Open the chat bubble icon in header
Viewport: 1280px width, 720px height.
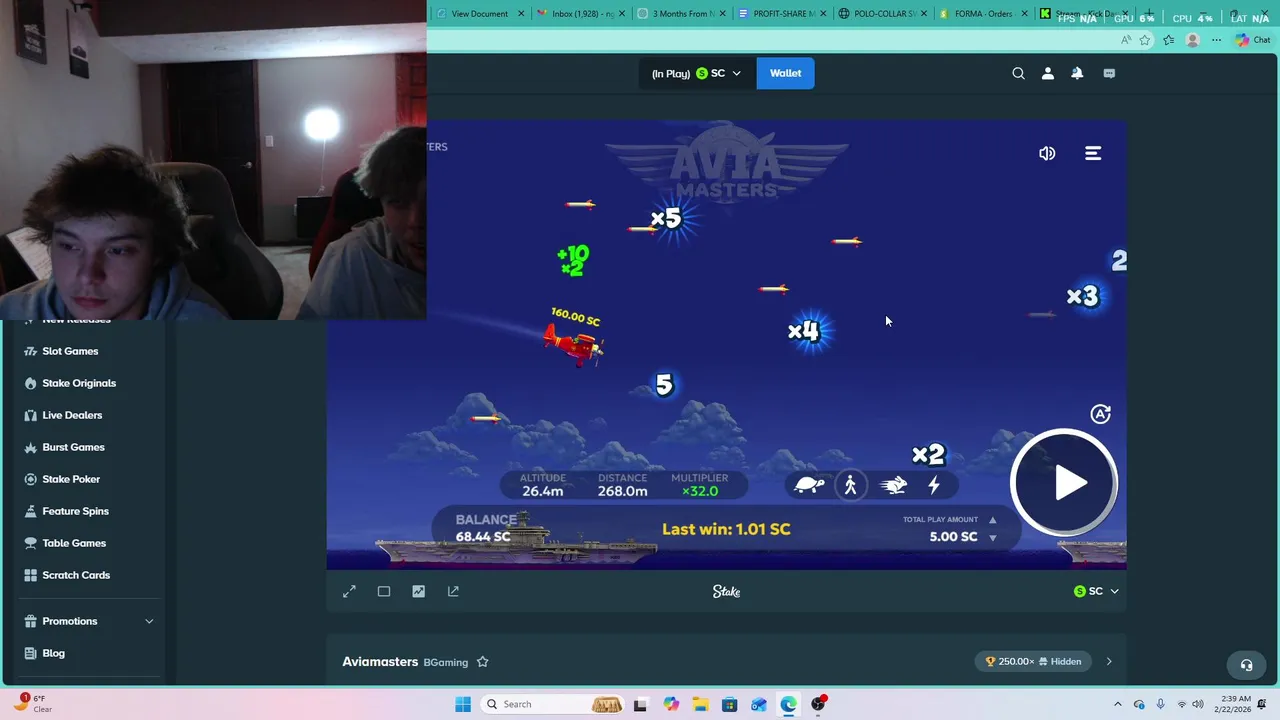pyautogui.click(x=1109, y=73)
